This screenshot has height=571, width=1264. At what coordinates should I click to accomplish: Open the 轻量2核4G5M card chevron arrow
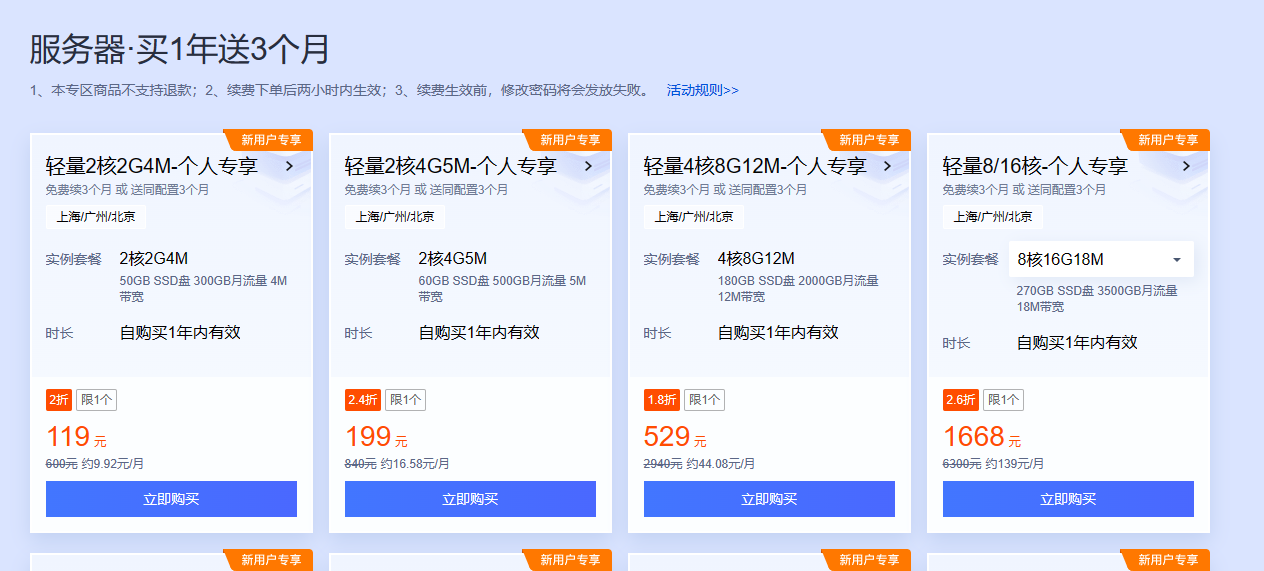pos(588,166)
